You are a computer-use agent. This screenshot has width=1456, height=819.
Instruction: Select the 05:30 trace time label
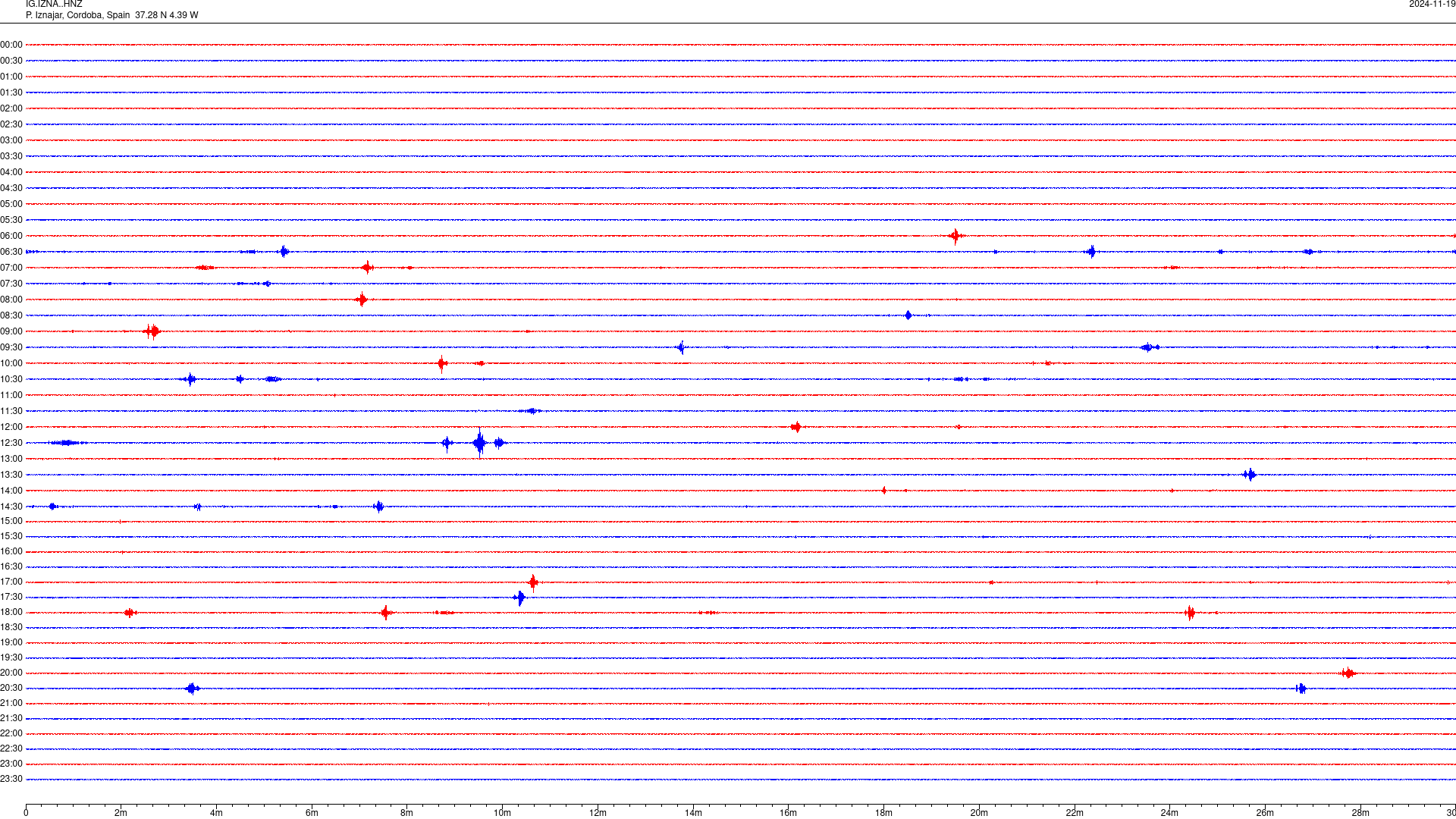pyautogui.click(x=11, y=220)
